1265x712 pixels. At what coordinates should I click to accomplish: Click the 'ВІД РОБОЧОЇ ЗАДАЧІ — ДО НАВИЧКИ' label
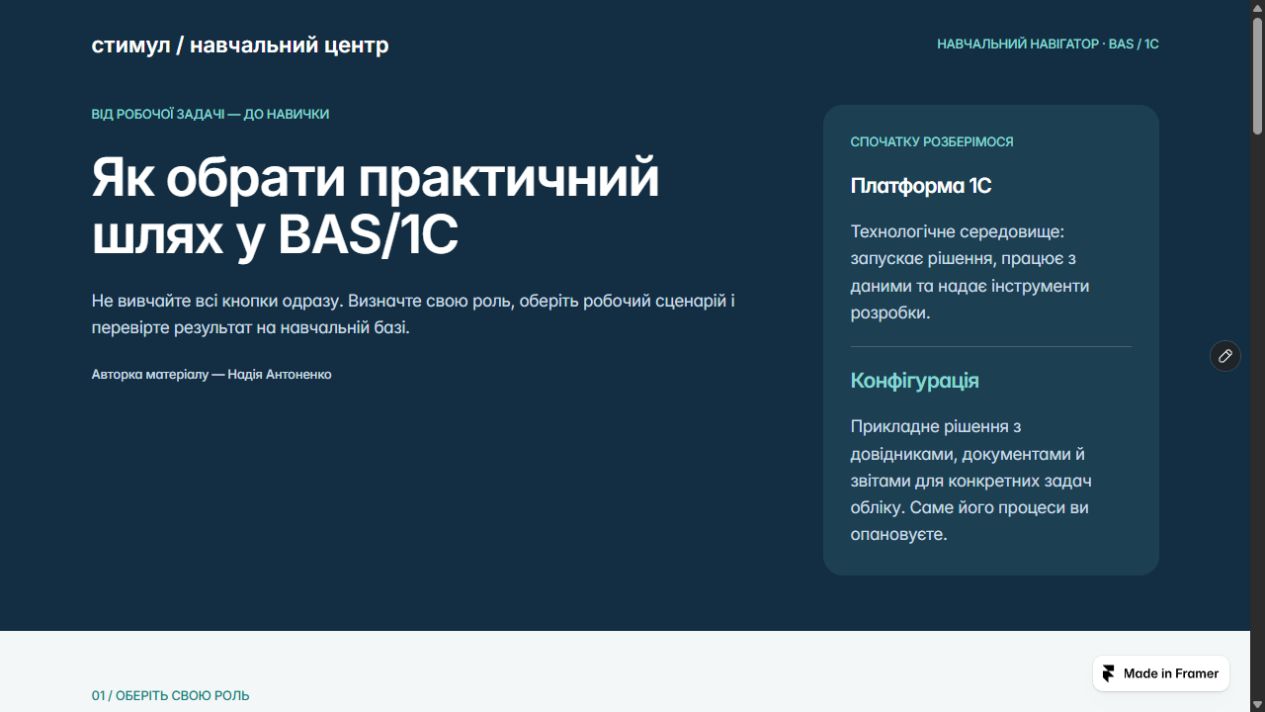210,114
